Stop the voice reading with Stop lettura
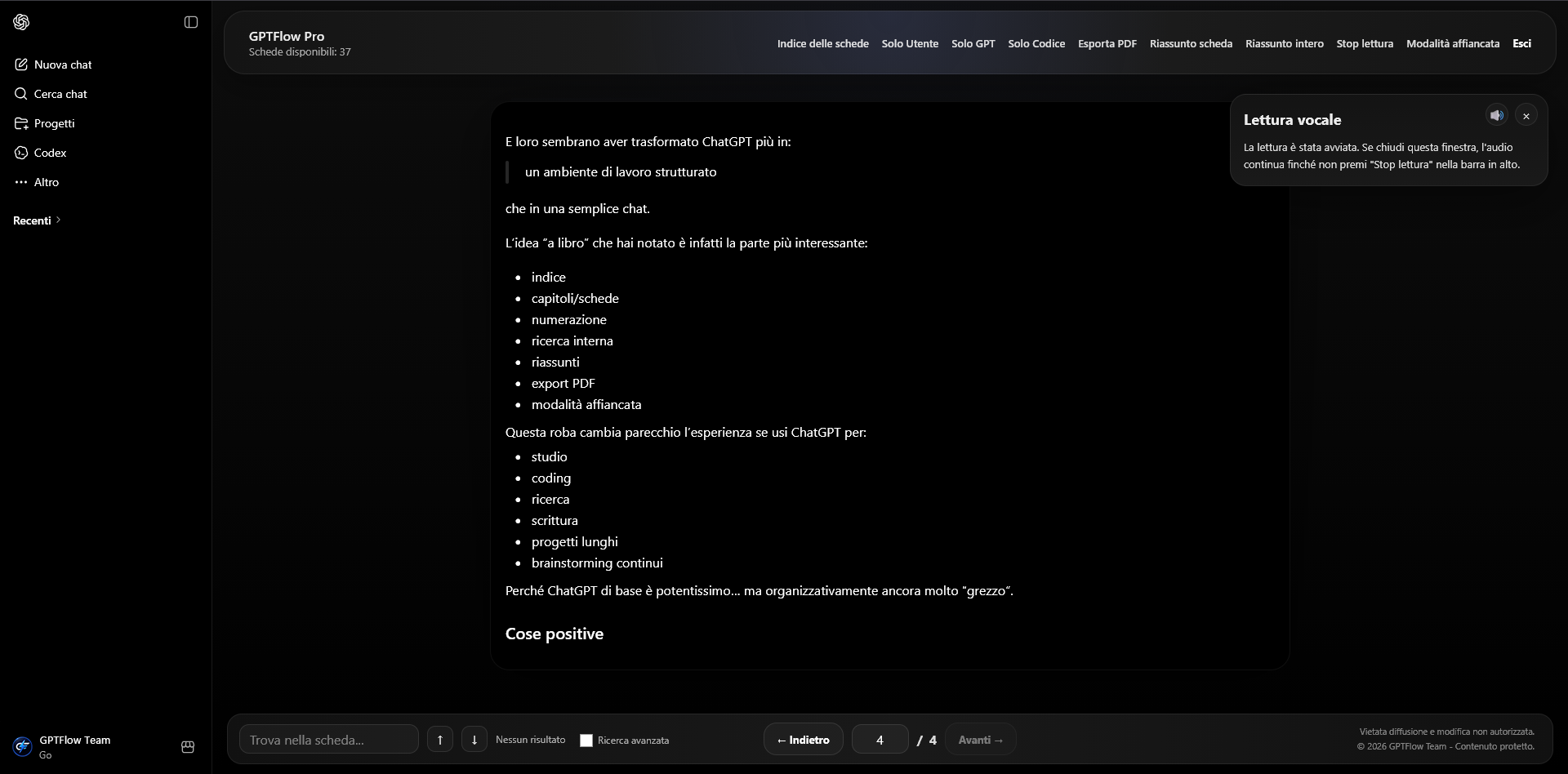Image resolution: width=1568 pixels, height=774 pixels. pos(1365,43)
